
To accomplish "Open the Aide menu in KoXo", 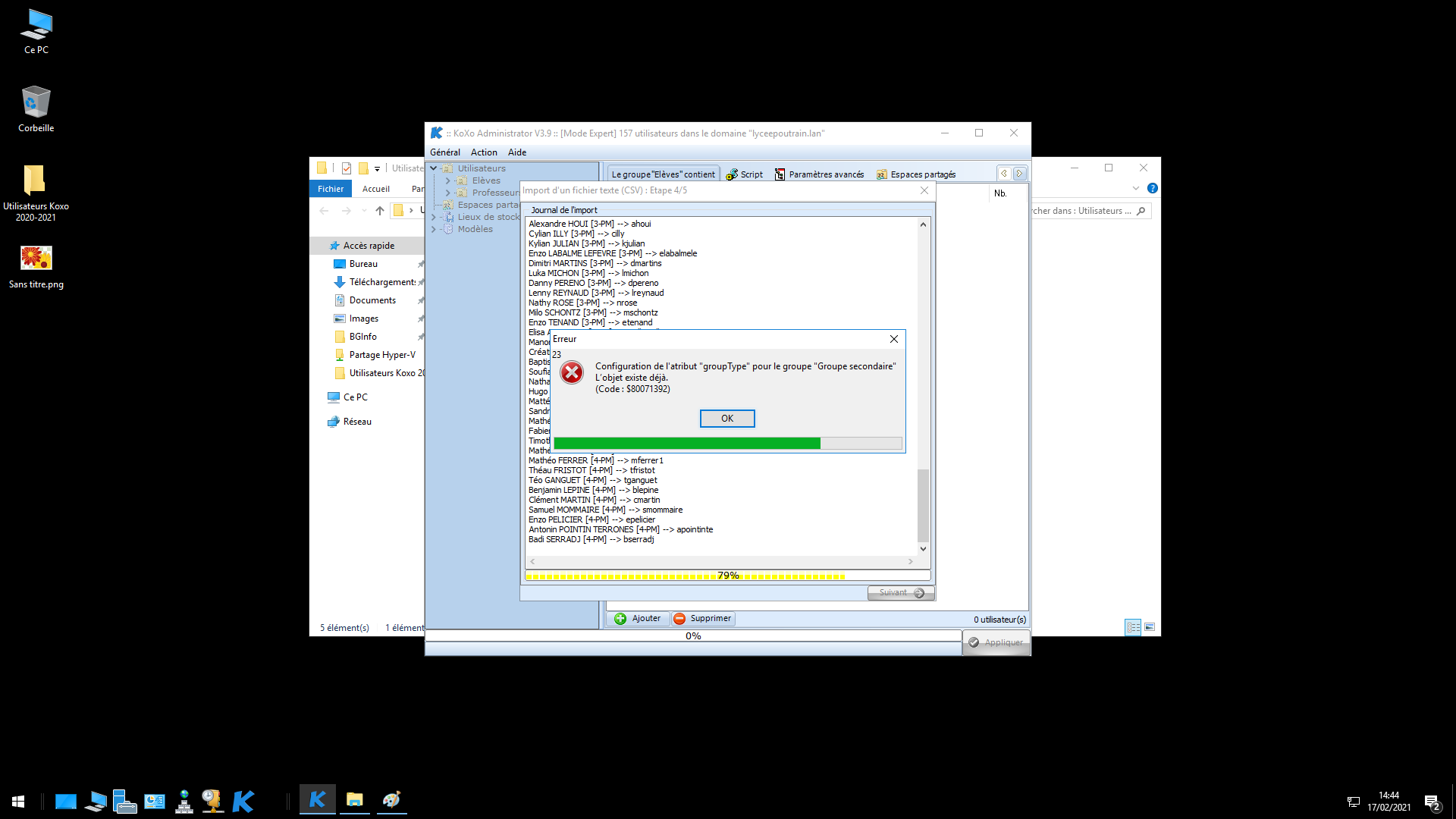I will point(517,152).
